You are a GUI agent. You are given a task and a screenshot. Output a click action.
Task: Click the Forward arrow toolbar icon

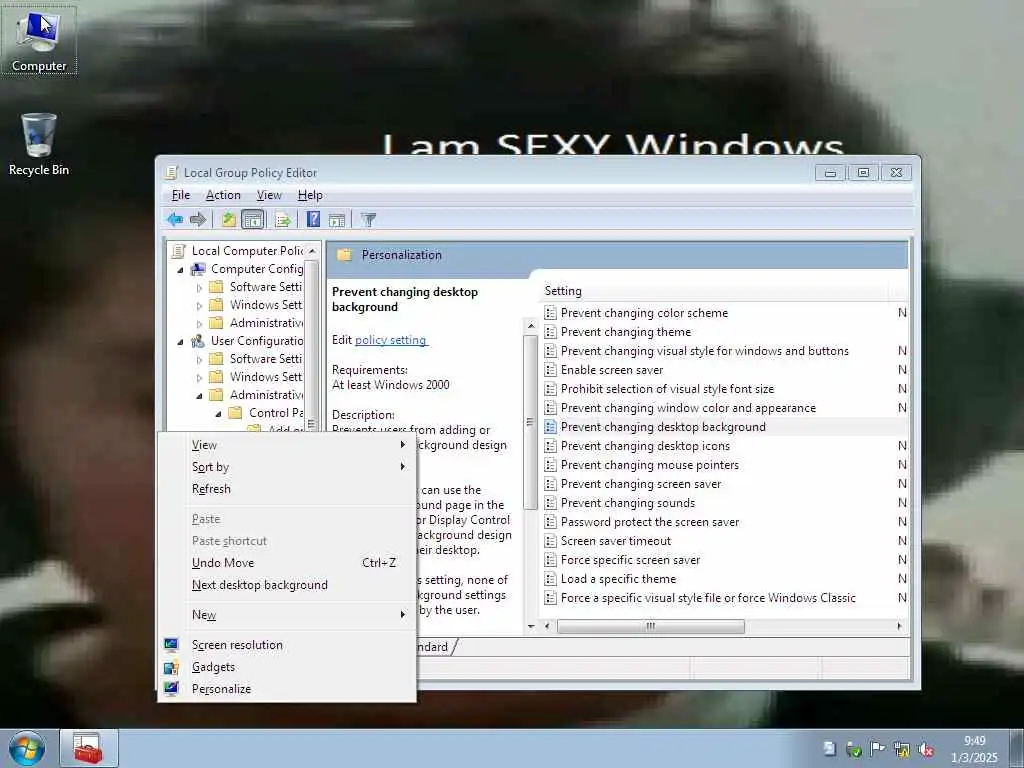pos(197,219)
